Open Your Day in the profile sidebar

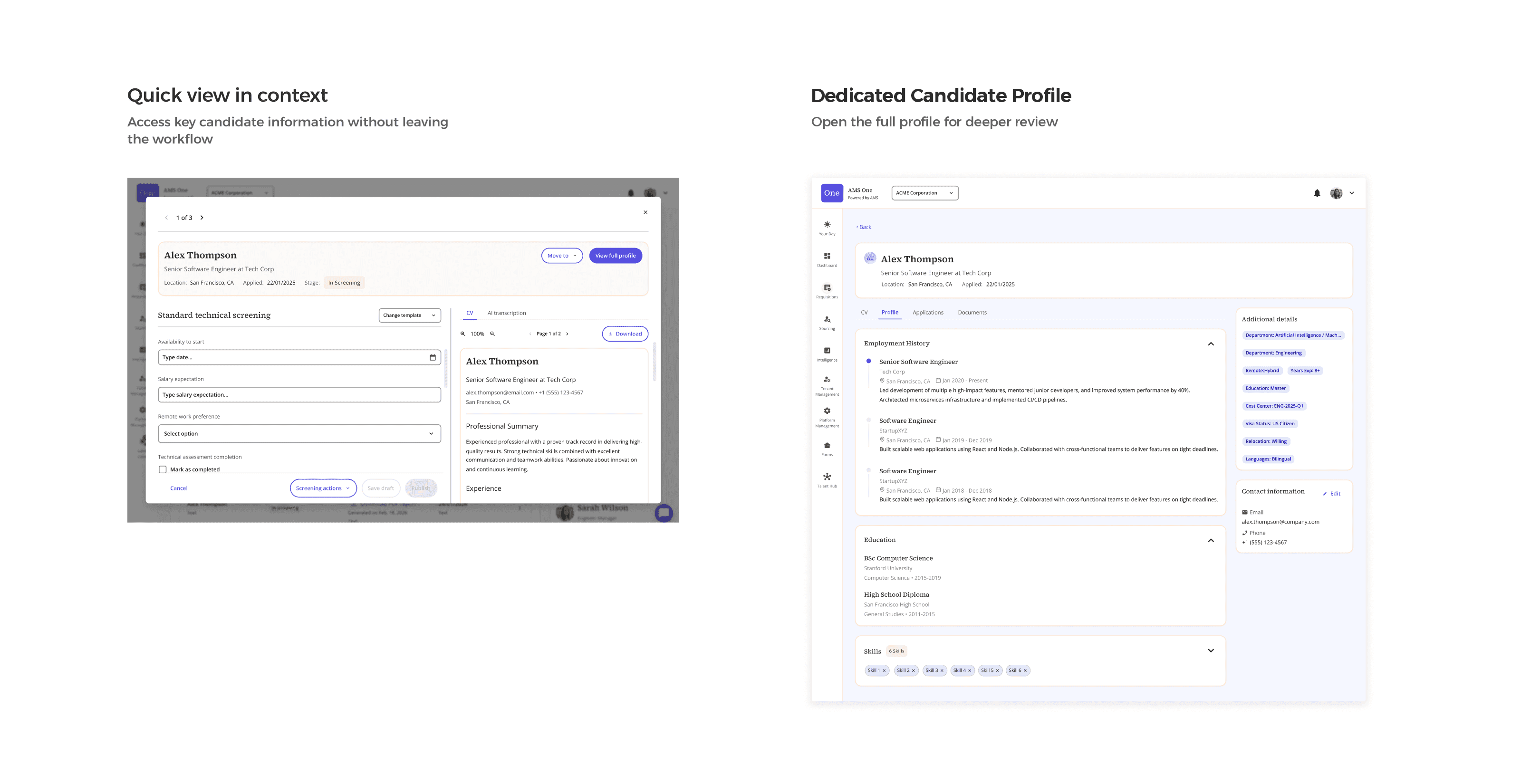pos(827,228)
